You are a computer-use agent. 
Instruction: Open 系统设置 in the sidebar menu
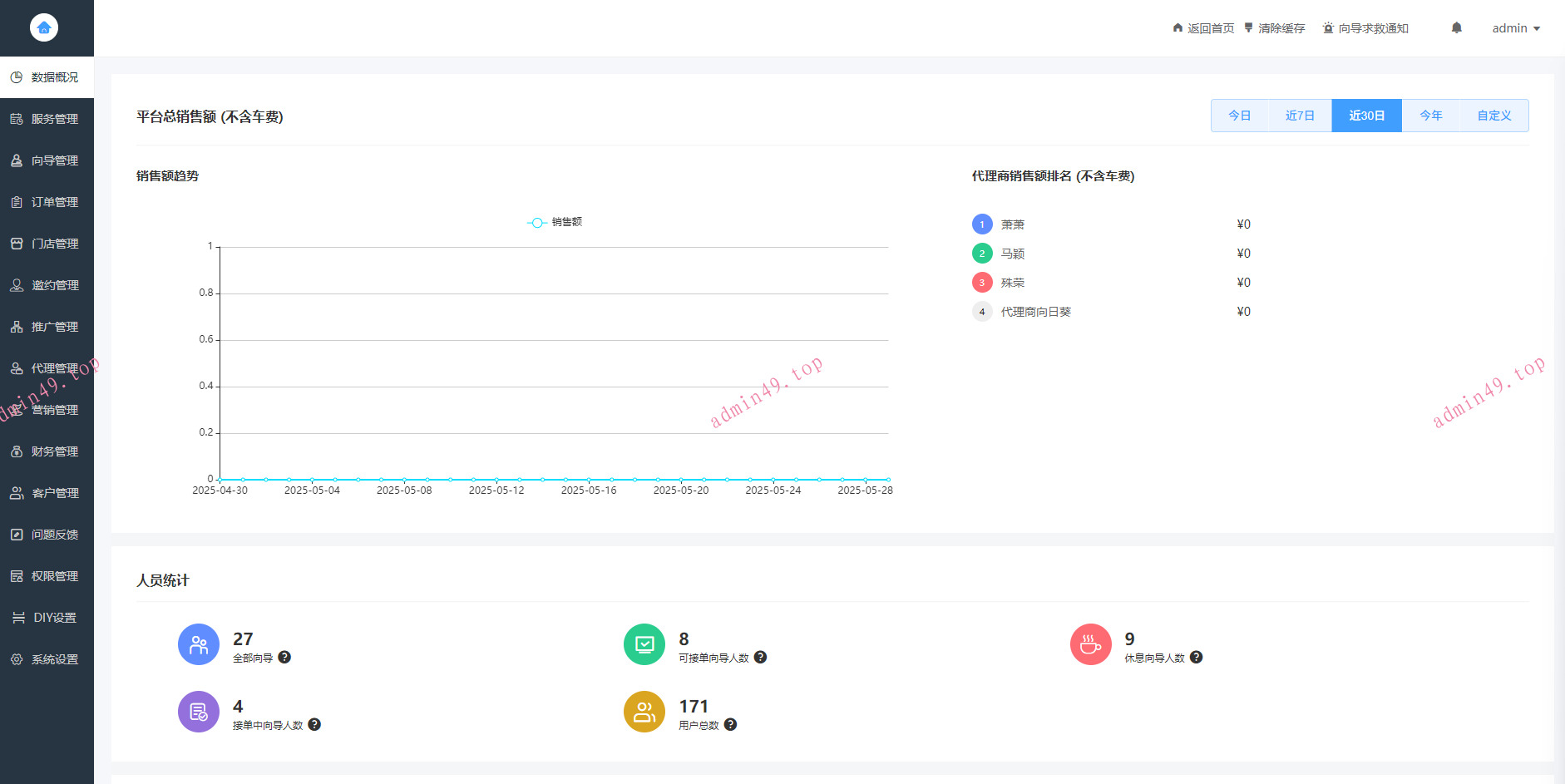[x=54, y=659]
